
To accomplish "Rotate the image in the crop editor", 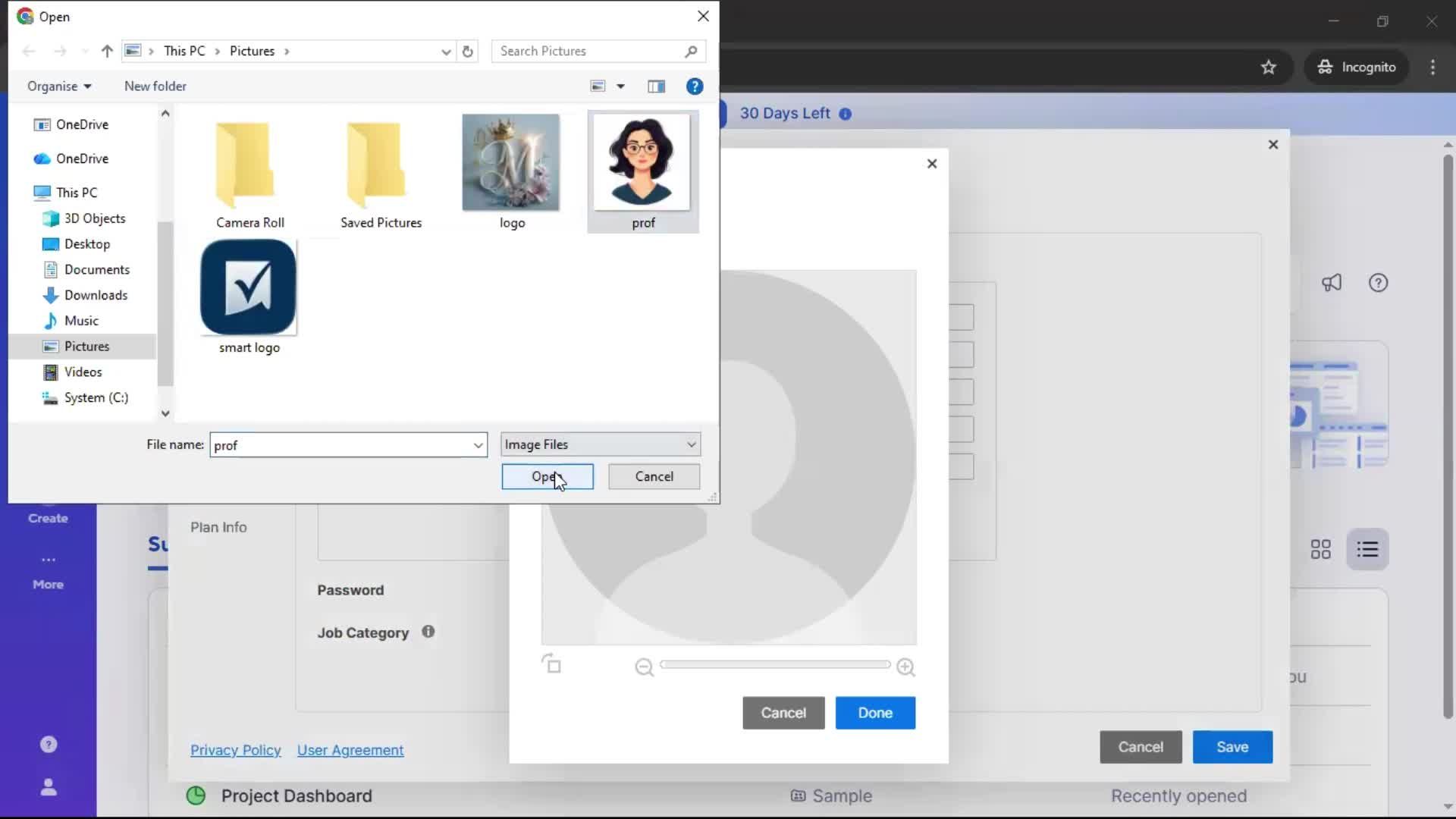I will click(553, 664).
